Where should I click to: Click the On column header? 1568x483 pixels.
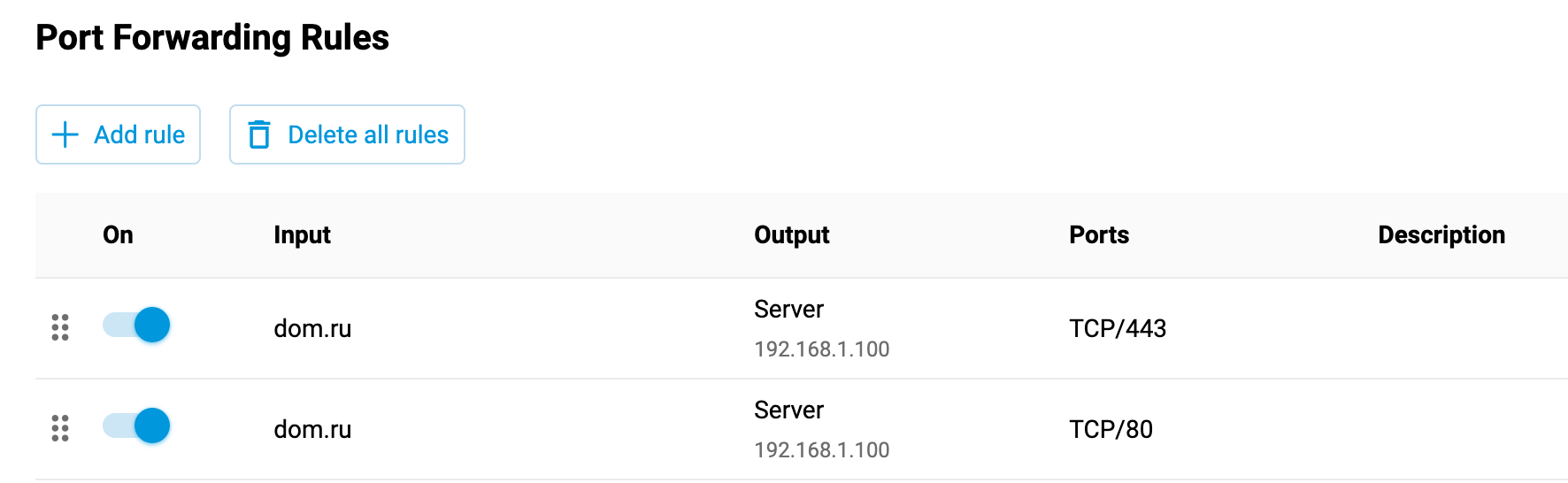(118, 234)
